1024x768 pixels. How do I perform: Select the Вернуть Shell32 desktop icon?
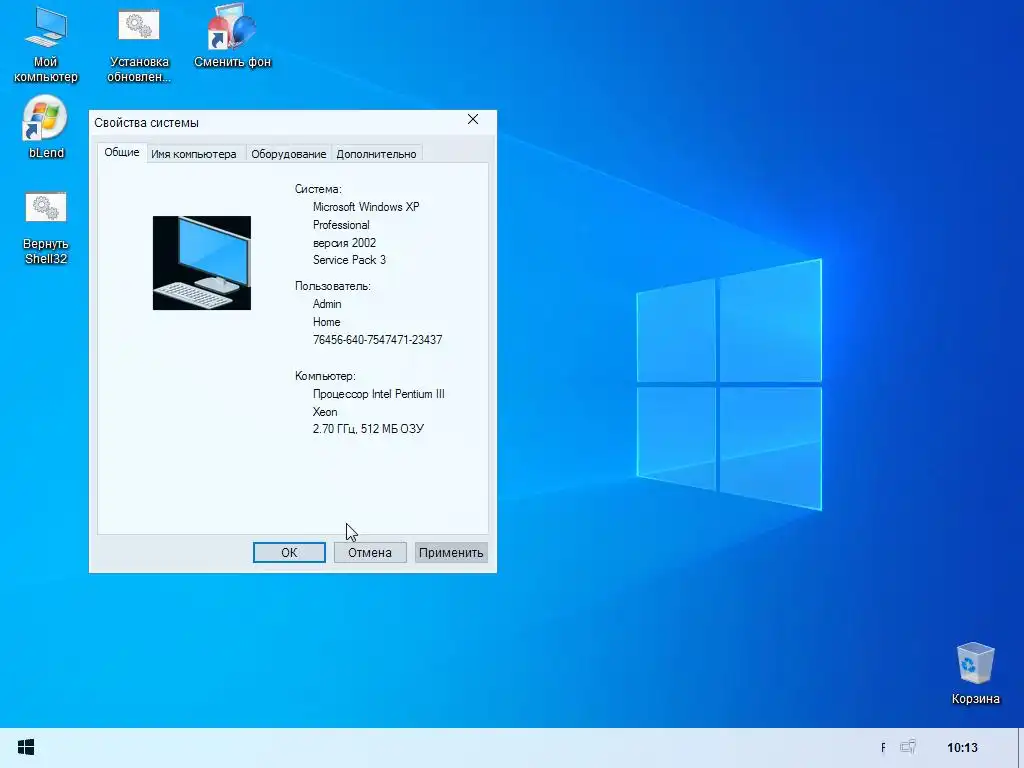coord(46,229)
